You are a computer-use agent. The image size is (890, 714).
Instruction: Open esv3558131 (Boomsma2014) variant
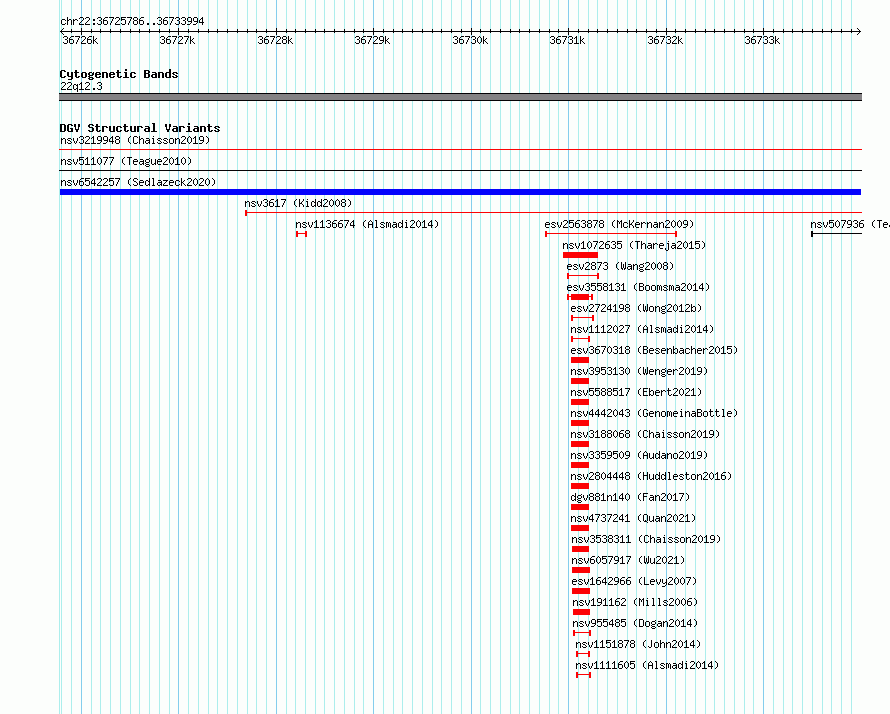(638, 287)
